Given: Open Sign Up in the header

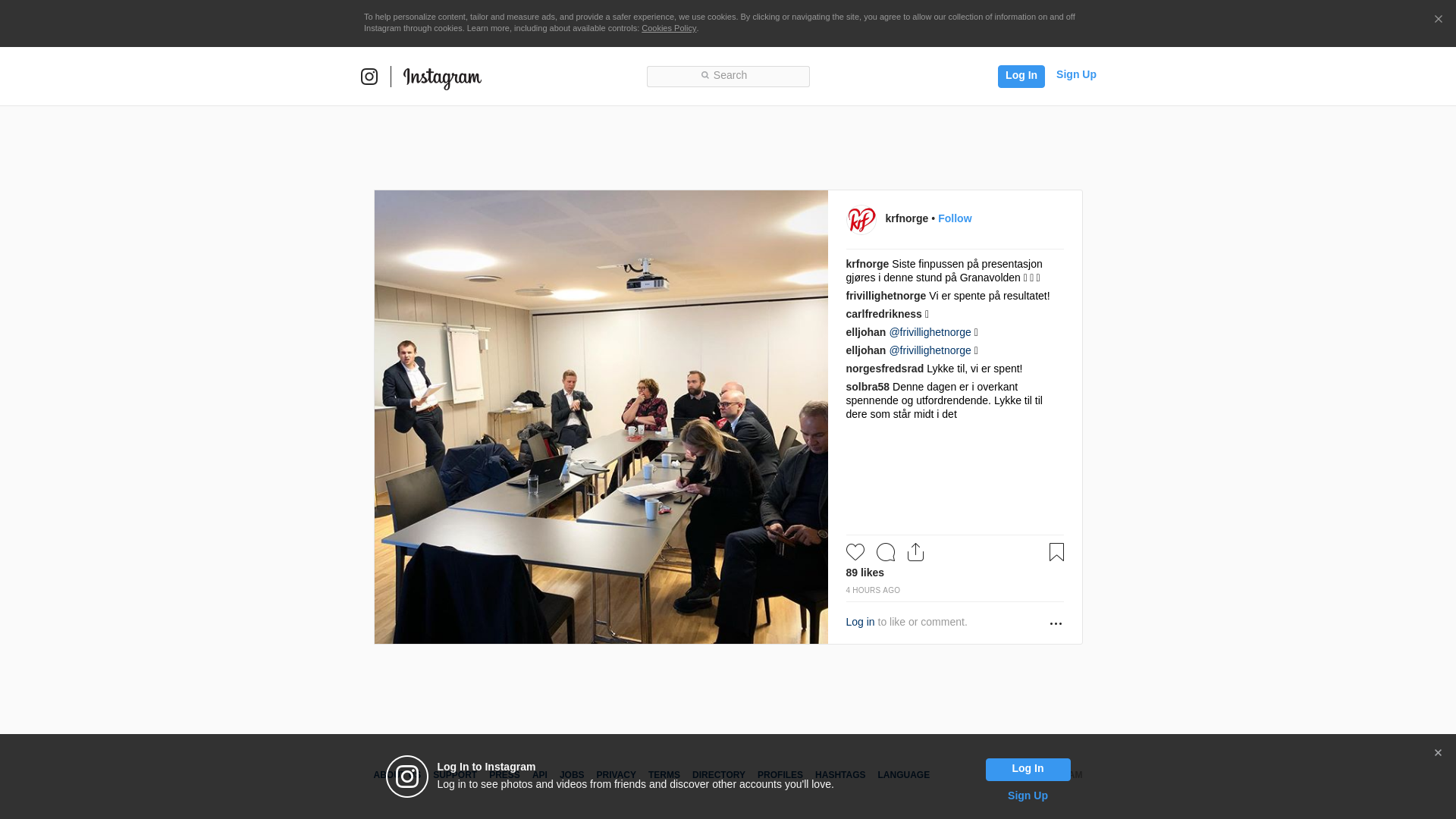Looking at the screenshot, I should [x=1076, y=74].
